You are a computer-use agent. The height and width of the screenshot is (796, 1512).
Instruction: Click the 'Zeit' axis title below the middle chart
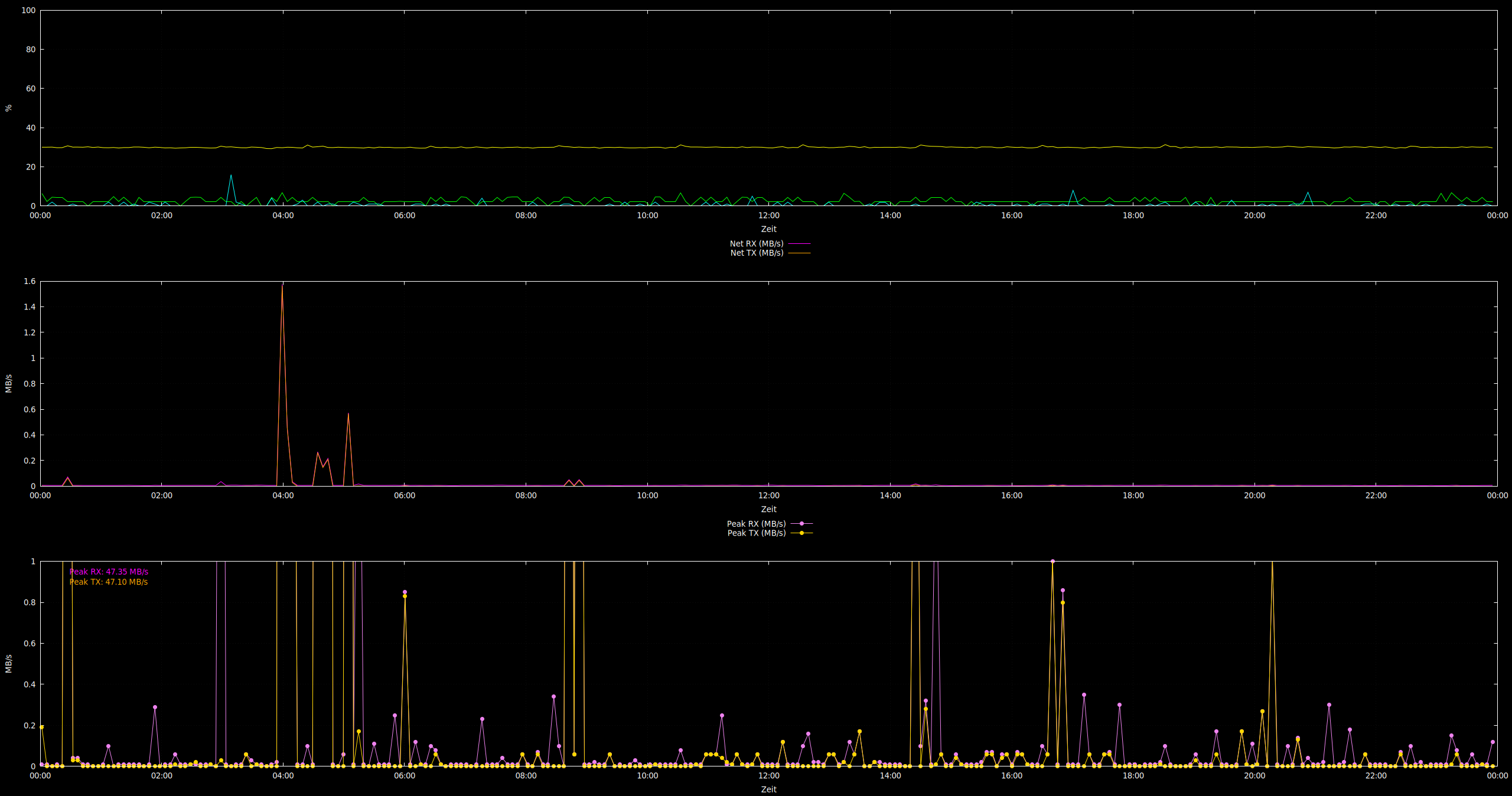pos(768,509)
